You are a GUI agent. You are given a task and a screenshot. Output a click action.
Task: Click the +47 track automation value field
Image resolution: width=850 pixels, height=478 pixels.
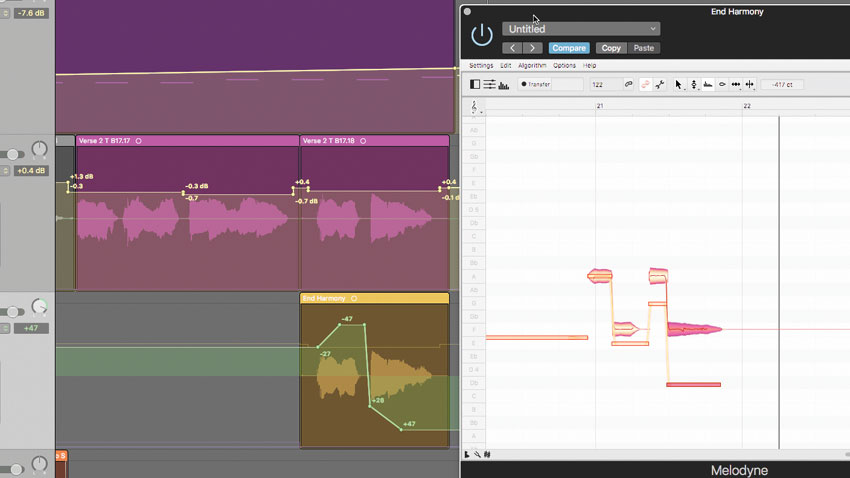(31, 328)
